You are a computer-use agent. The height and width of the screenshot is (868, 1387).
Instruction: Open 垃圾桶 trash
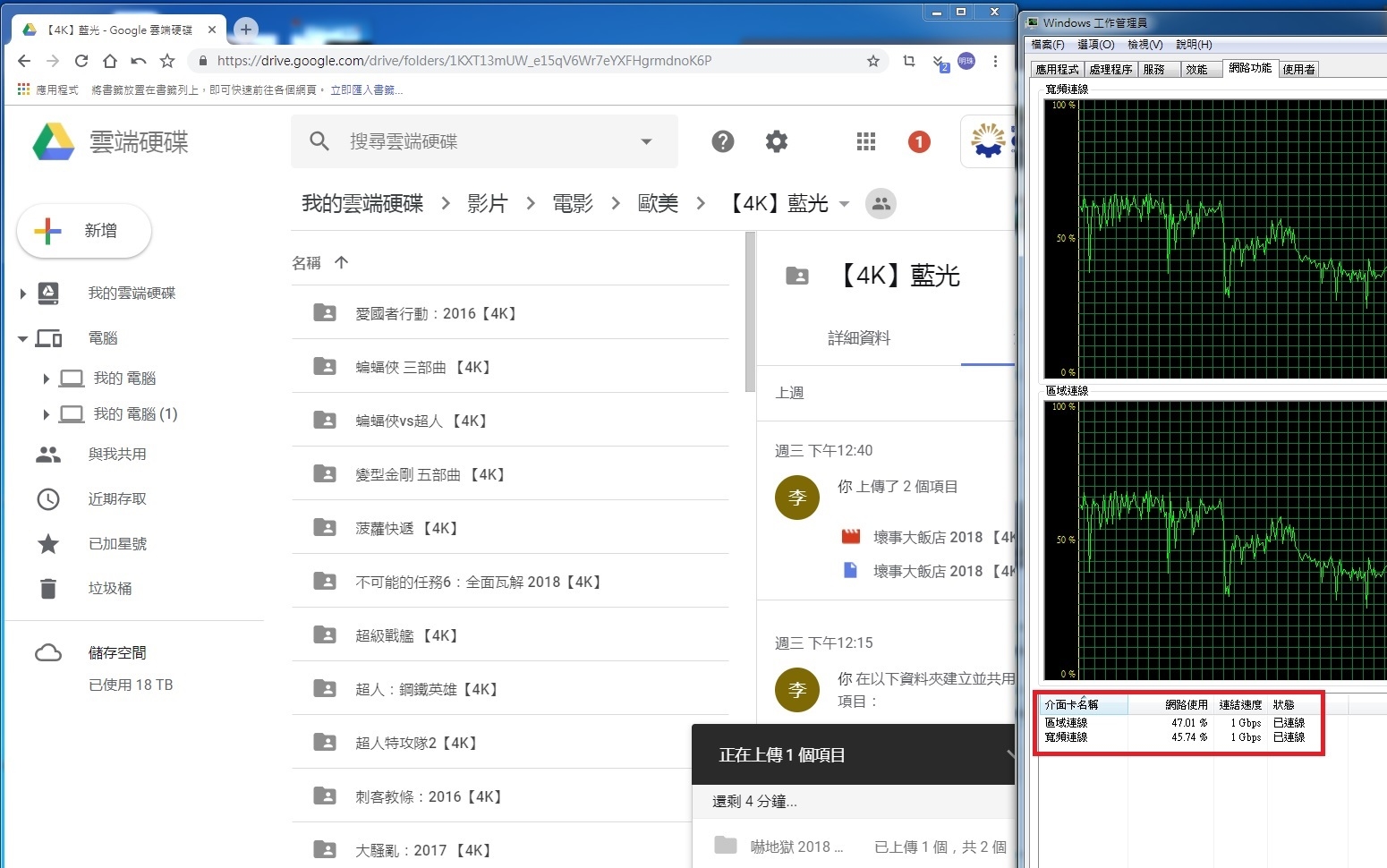click(110, 589)
